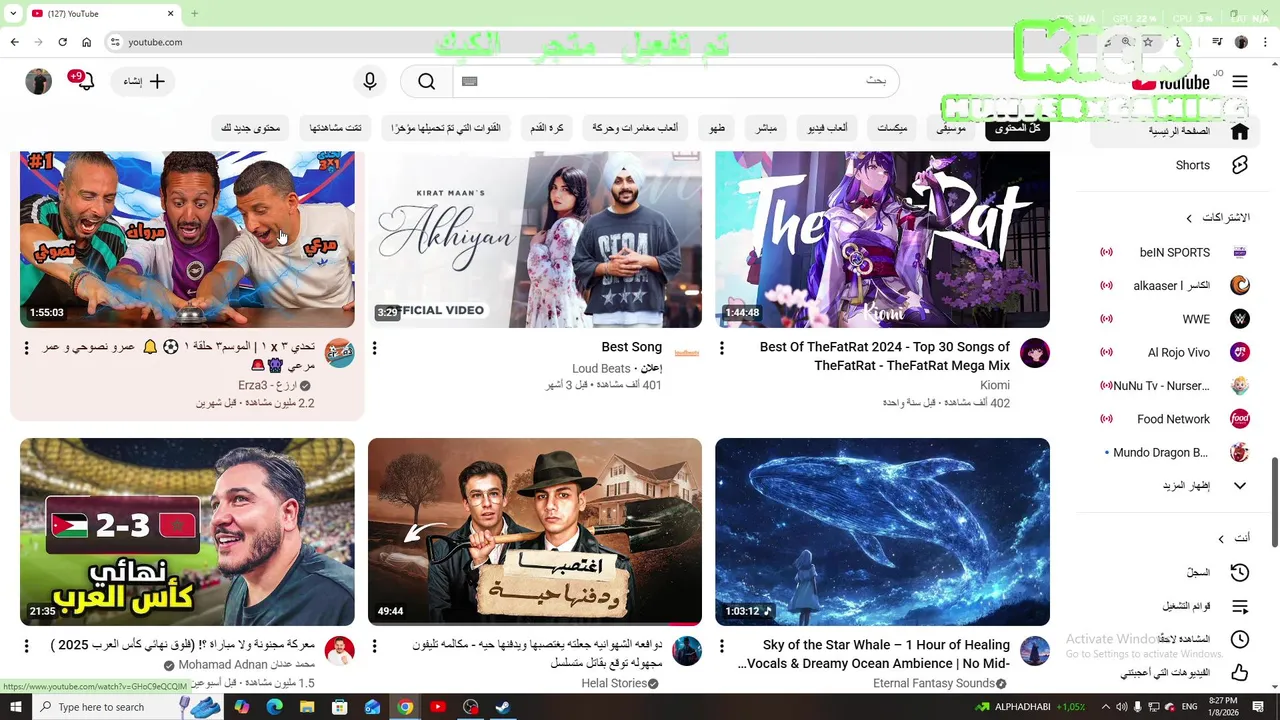The width and height of the screenshot is (1280, 720).
Task: Reload the page in Chrome toolbar
Action: pos(62,42)
